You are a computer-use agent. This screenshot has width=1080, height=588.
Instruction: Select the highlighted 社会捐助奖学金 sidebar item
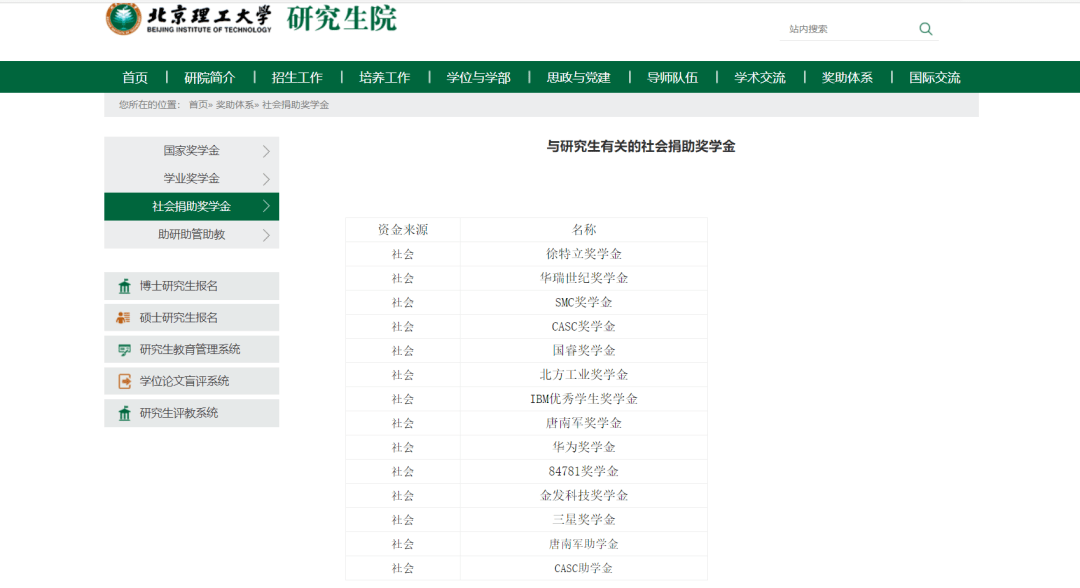click(x=192, y=206)
